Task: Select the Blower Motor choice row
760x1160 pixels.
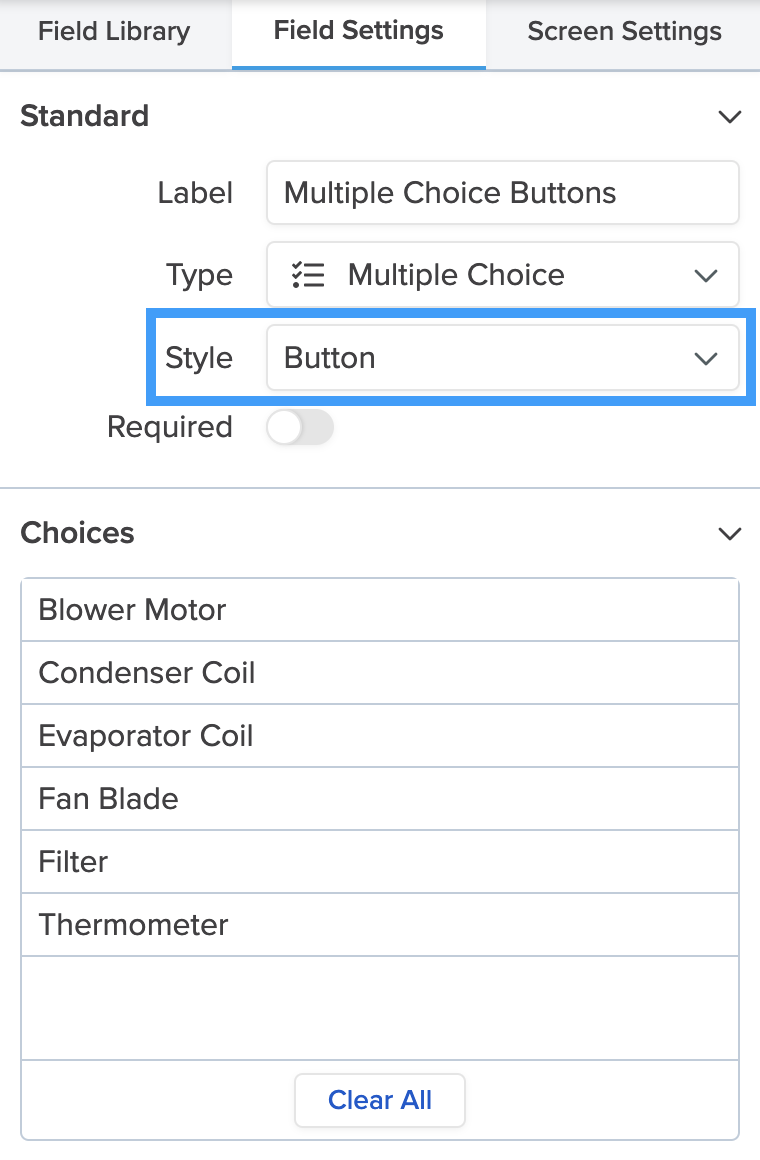Action: pyautogui.click(x=380, y=610)
